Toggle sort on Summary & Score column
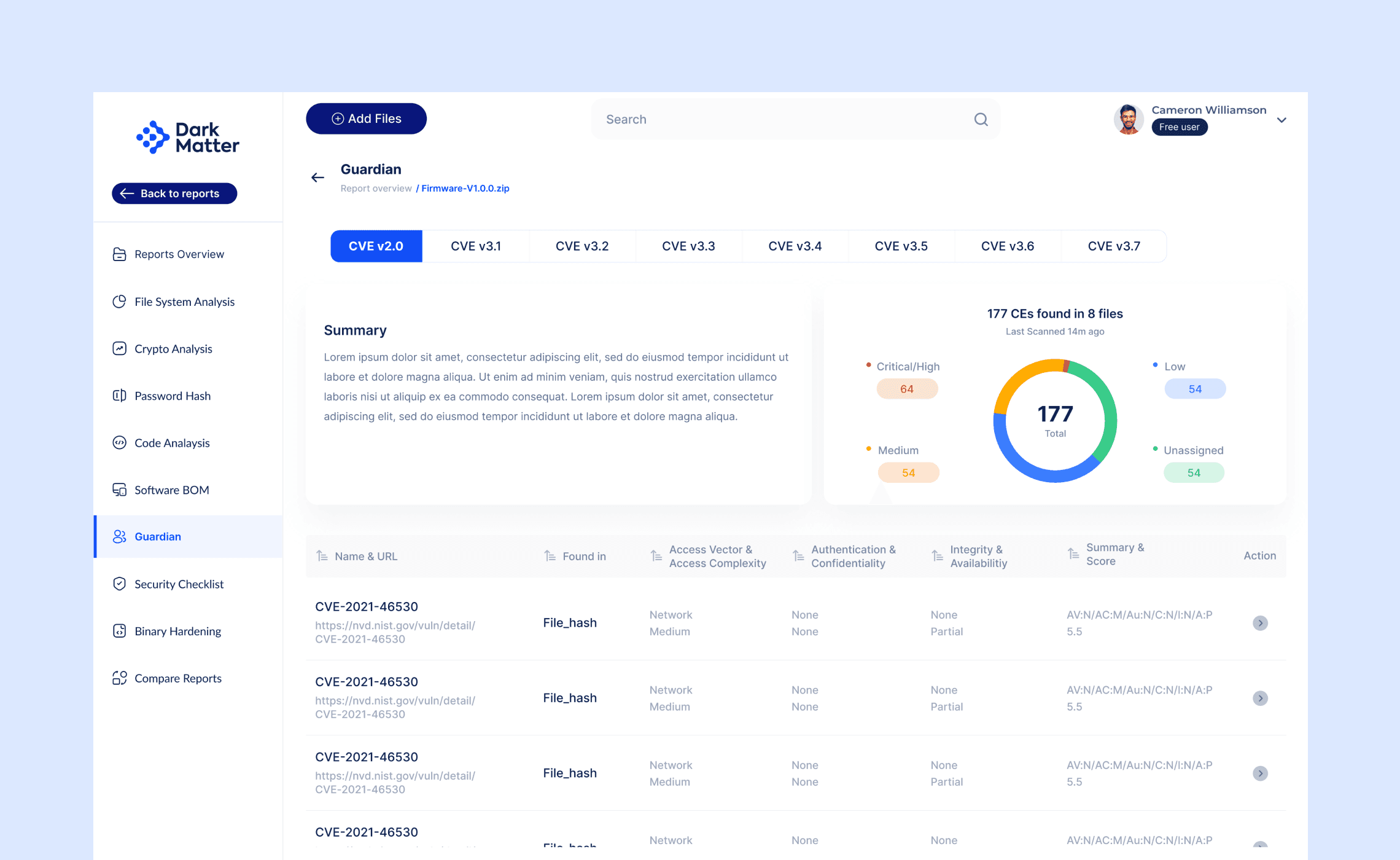 [x=1073, y=553]
